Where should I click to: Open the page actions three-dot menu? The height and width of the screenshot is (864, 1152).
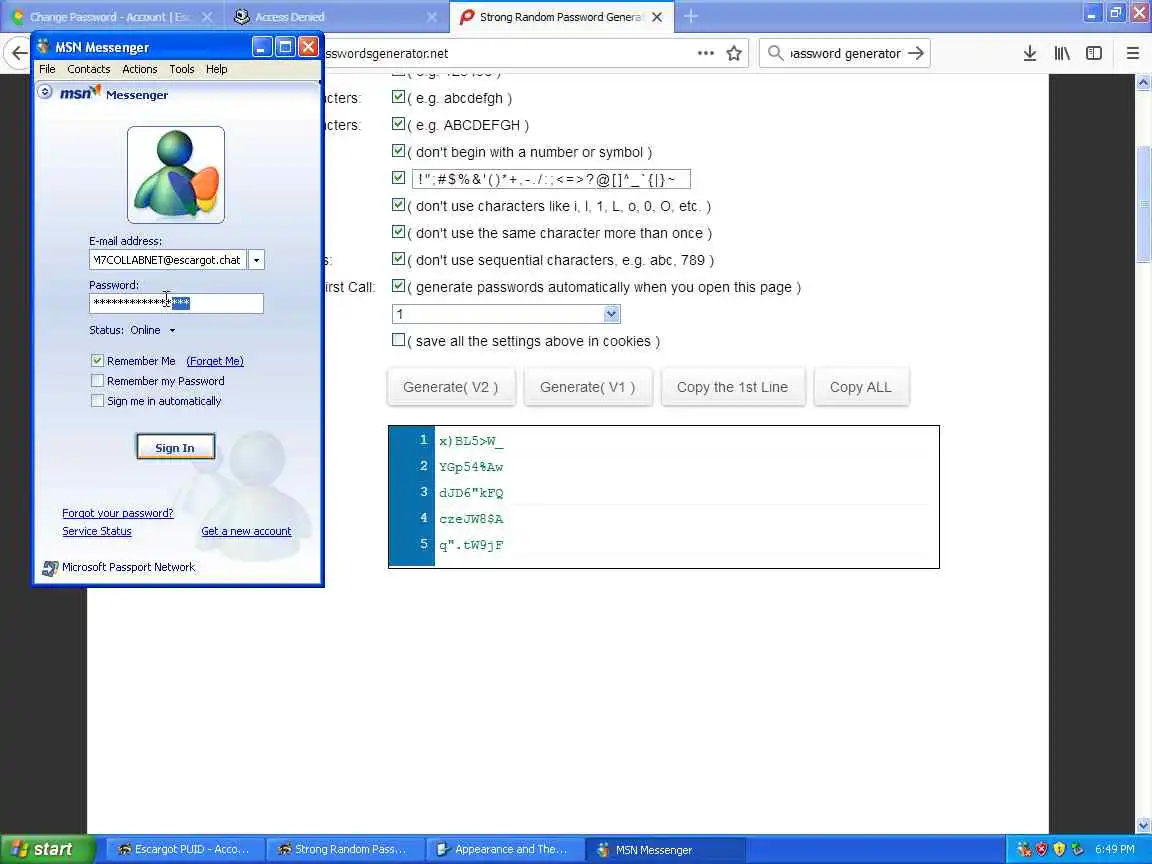click(x=705, y=53)
